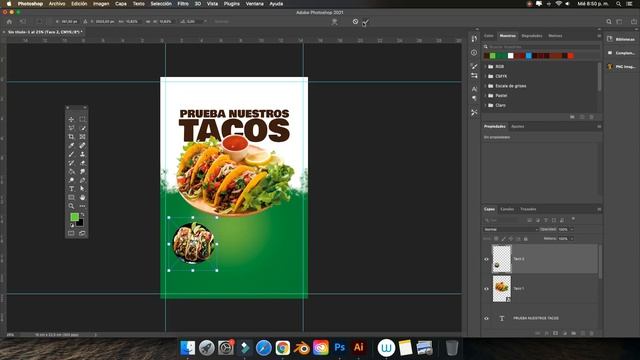
Task: Toggle pixel layer filter
Action: coord(529,220)
